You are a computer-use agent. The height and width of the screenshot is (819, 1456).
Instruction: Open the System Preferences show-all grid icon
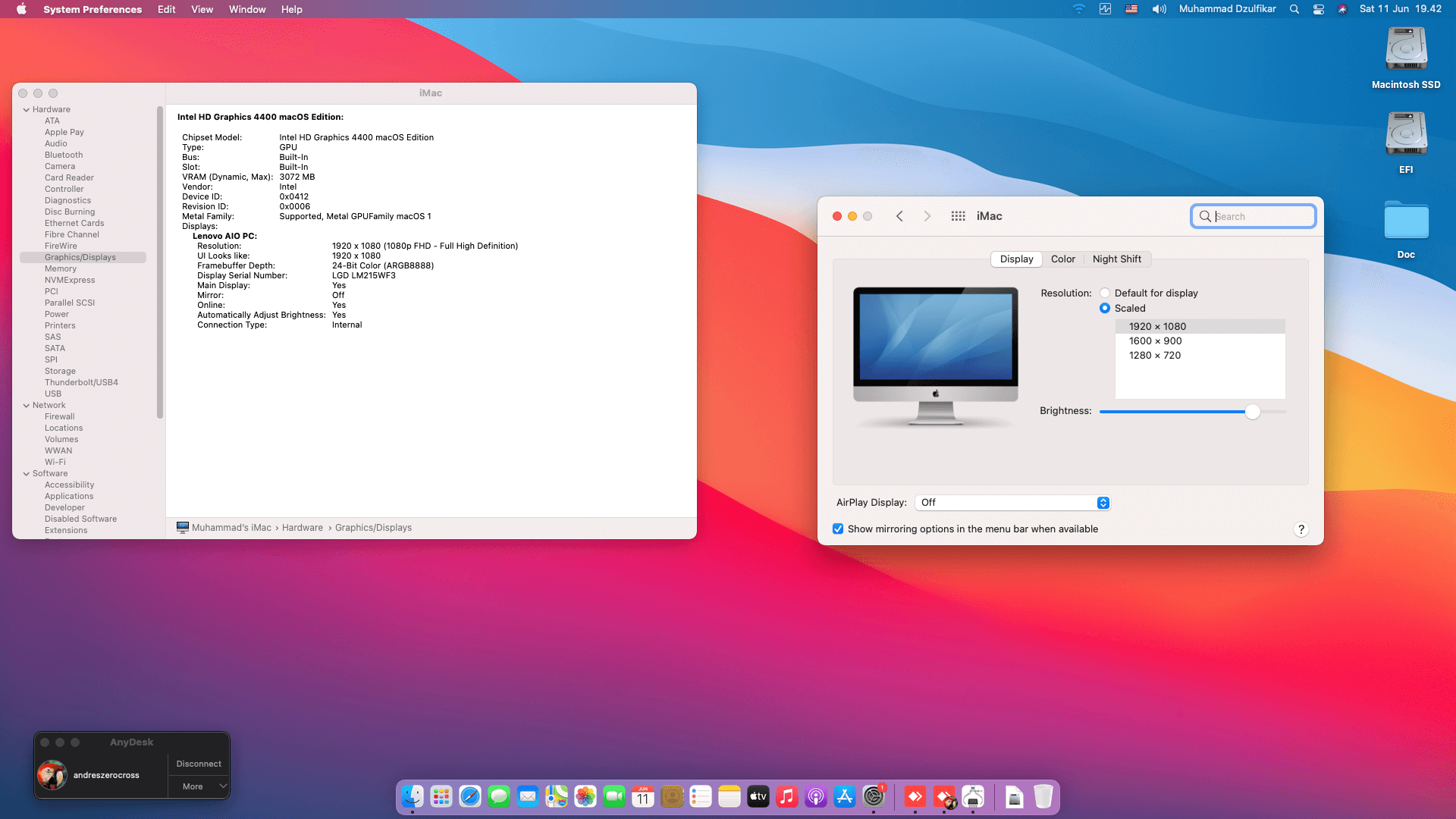pos(958,216)
